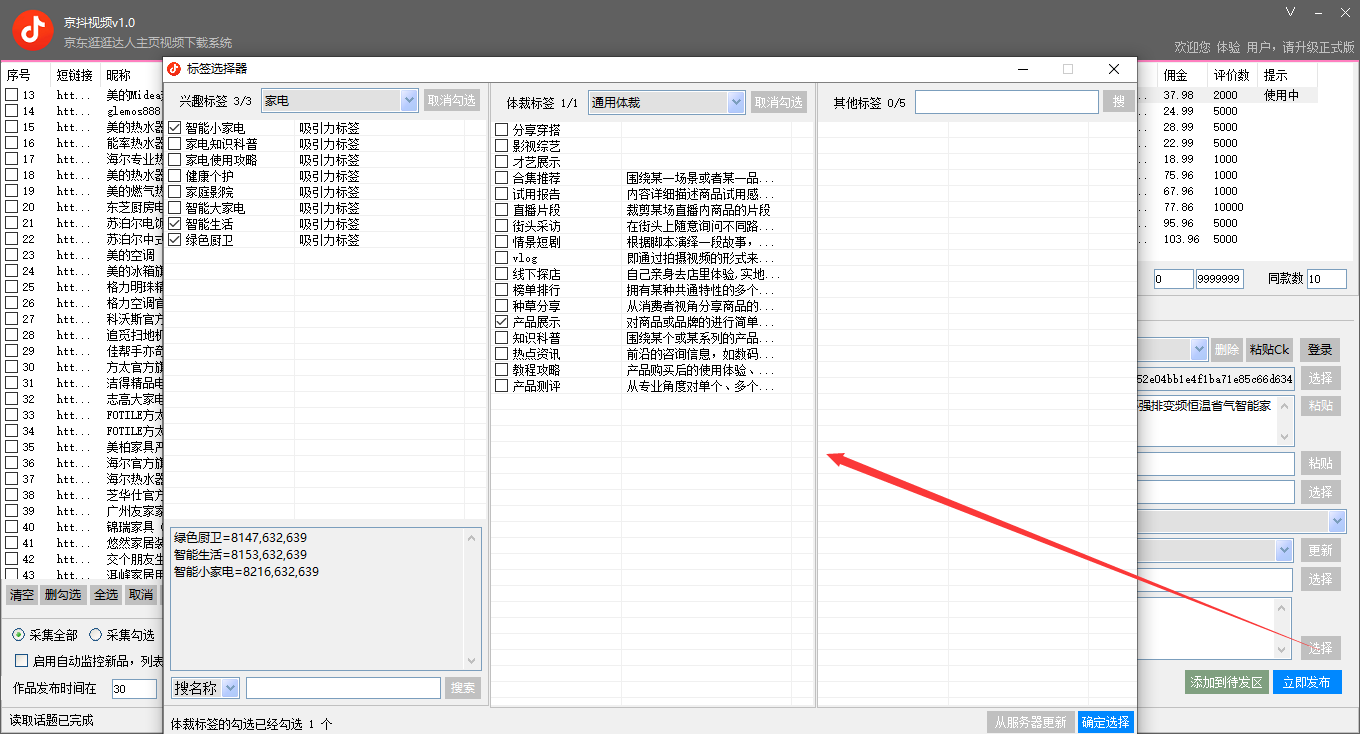Click 确定选择 to confirm tags

click(1106, 722)
